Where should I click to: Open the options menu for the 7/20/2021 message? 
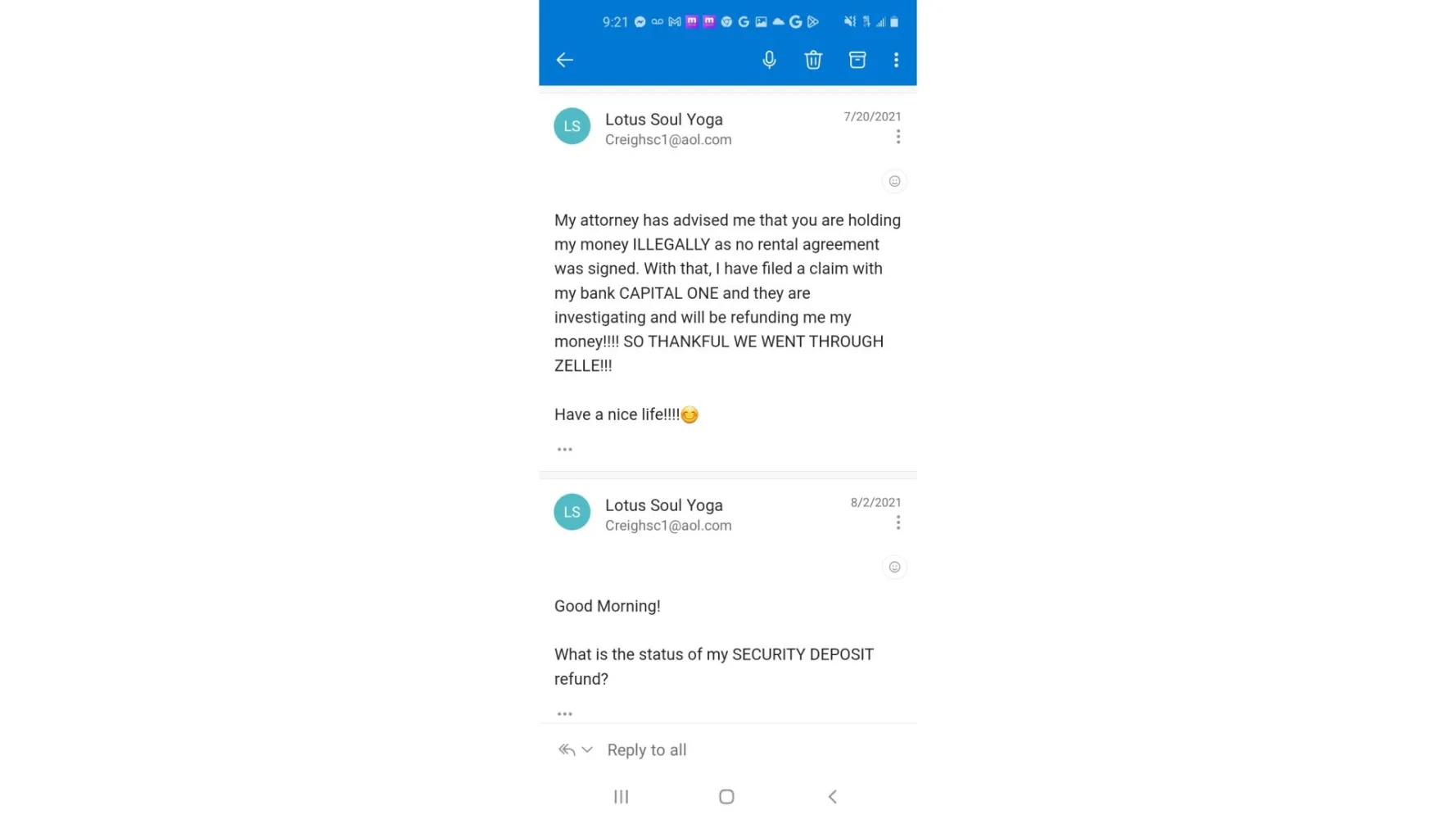(898, 137)
